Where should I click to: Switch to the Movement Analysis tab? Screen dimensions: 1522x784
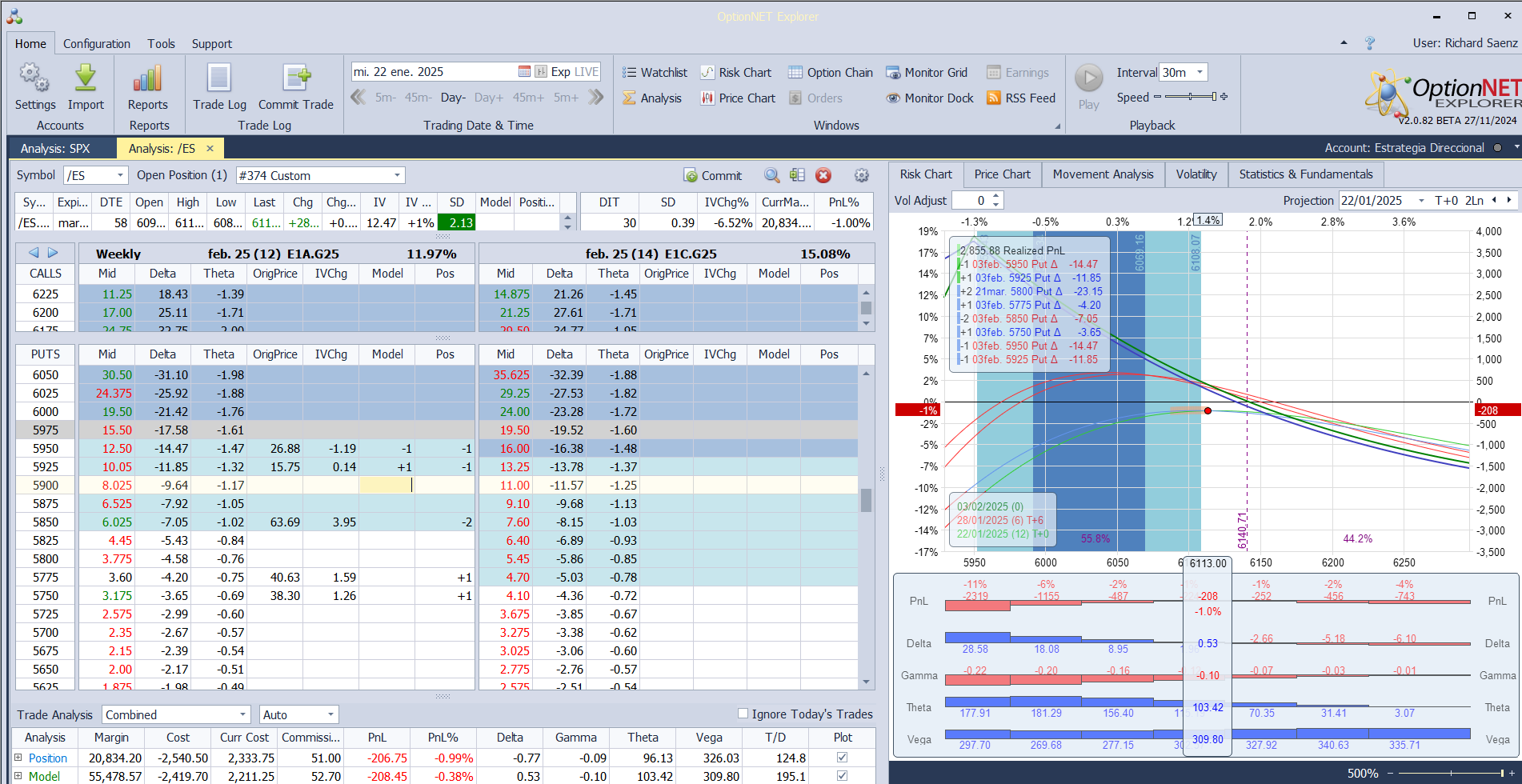1103,174
